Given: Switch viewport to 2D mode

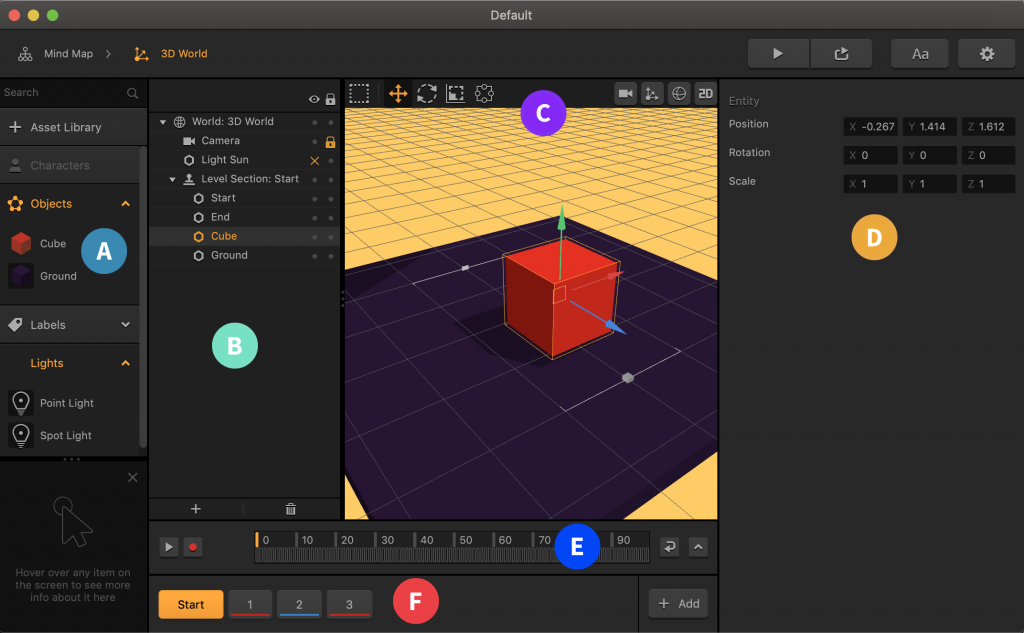Looking at the screenshot, I should [x=706, y=93].
